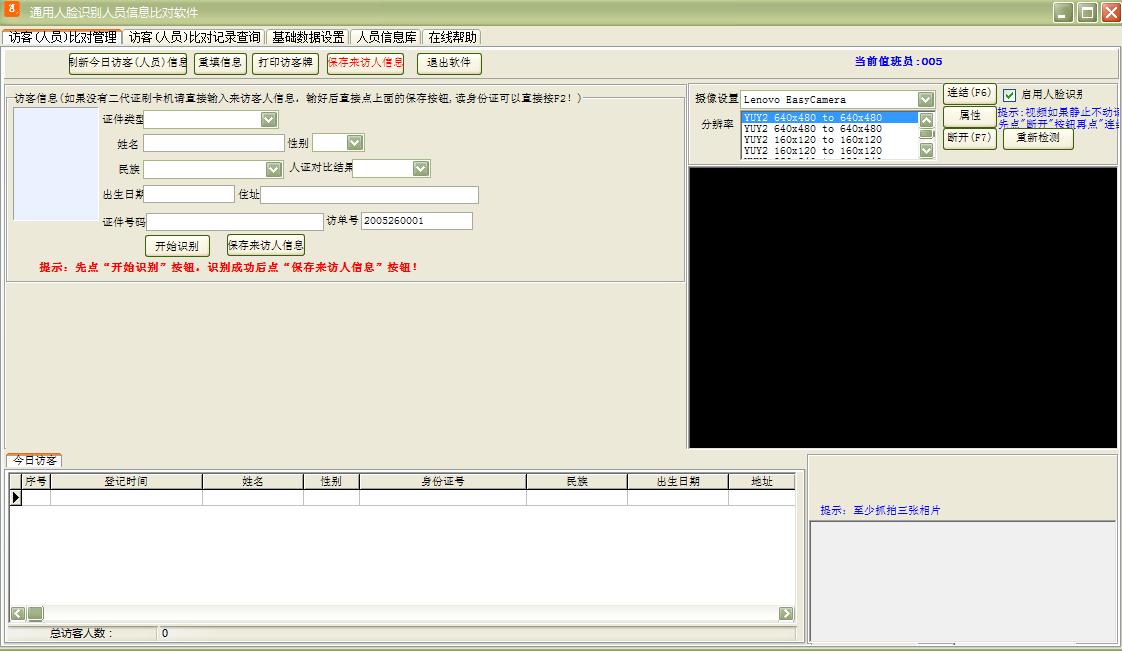This screenshot has height=651, width=1122.
Task: Click 地址 column header
Action: [762, 481]
